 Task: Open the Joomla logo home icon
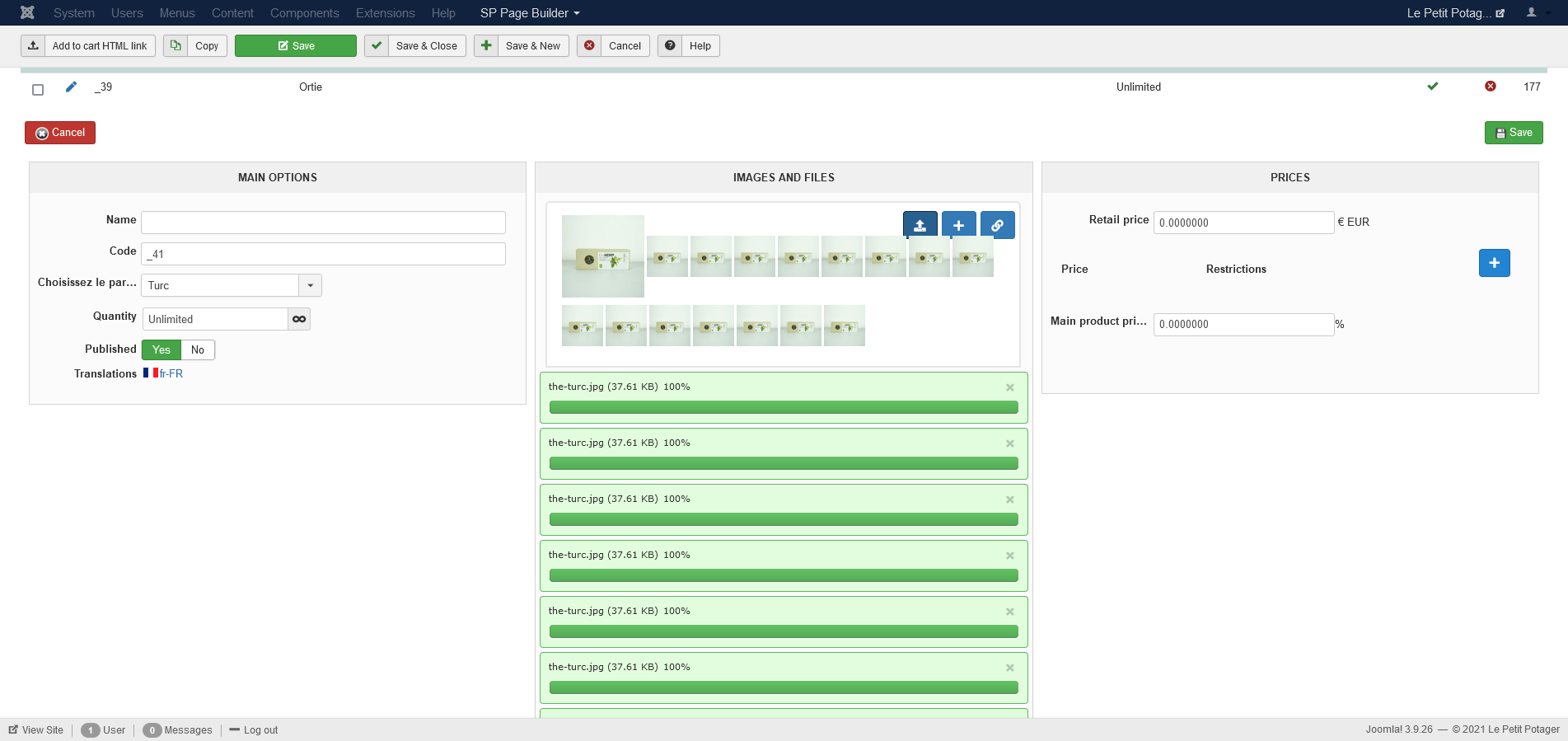click(27, 12)
